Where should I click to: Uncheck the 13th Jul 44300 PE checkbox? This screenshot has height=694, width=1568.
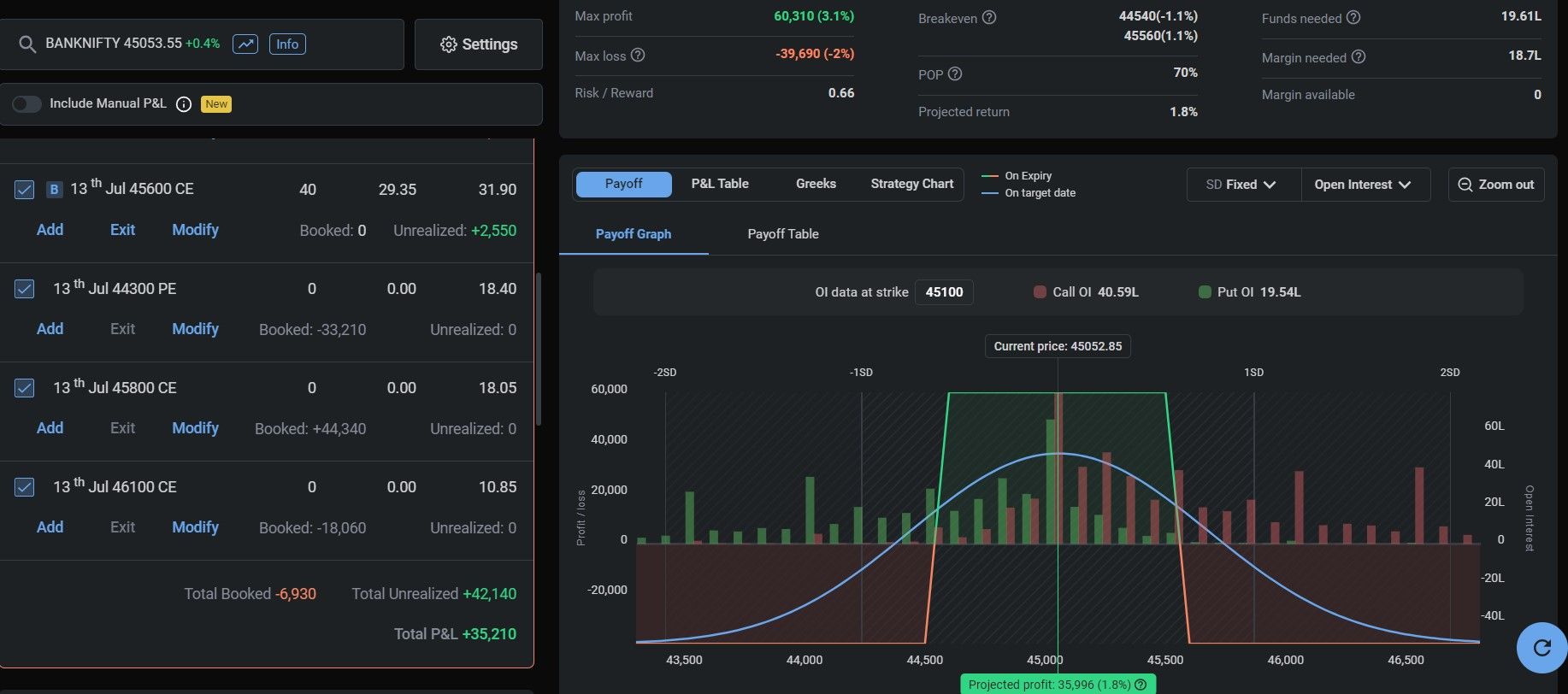(25, 289)
